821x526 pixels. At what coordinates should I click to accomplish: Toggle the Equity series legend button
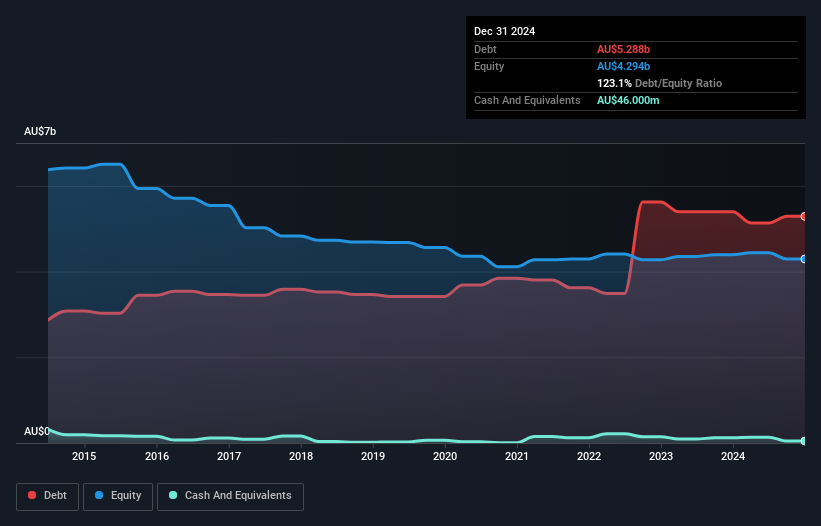(x=118, y=496)
